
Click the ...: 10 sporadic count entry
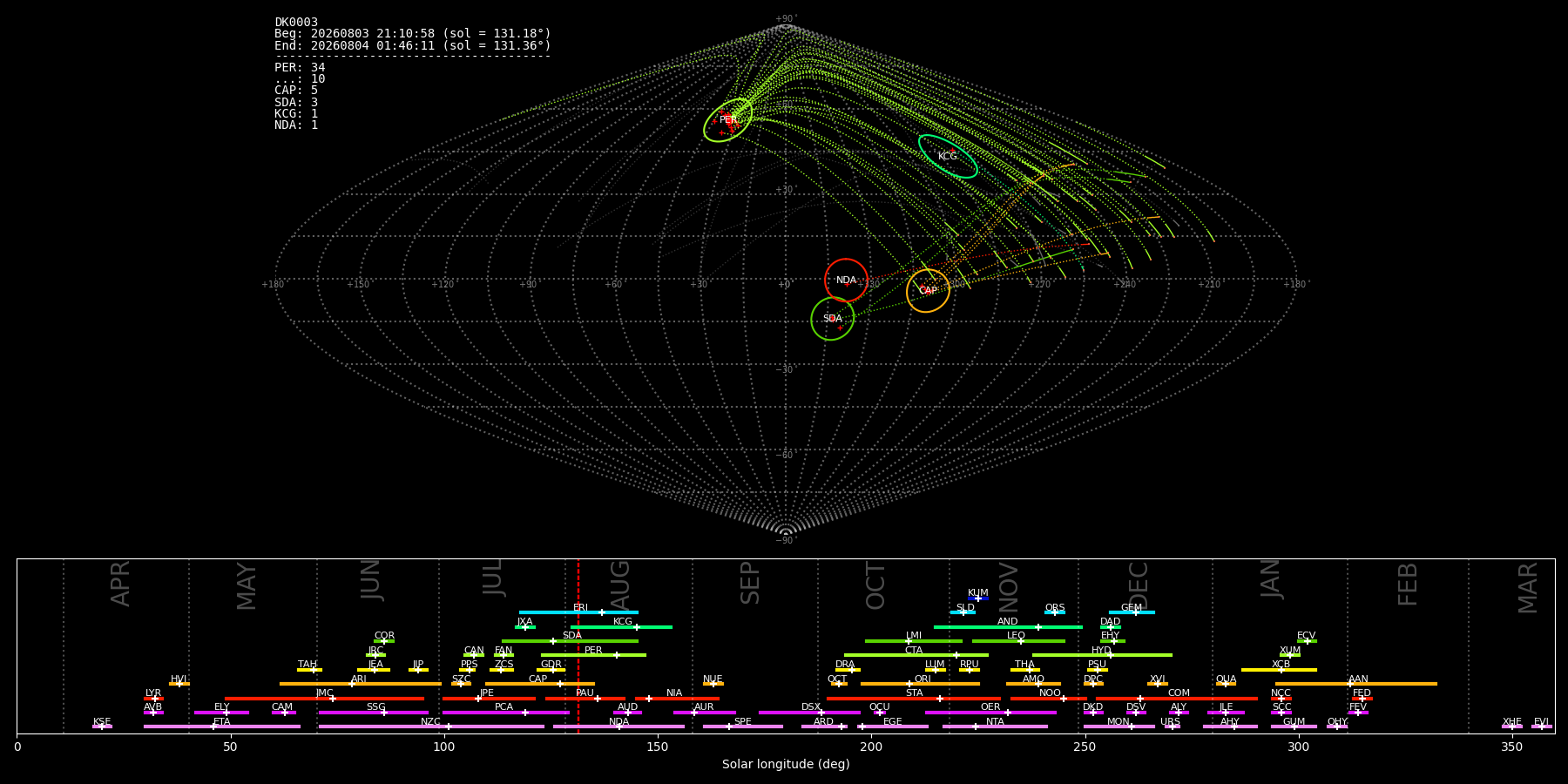(300, 79)
